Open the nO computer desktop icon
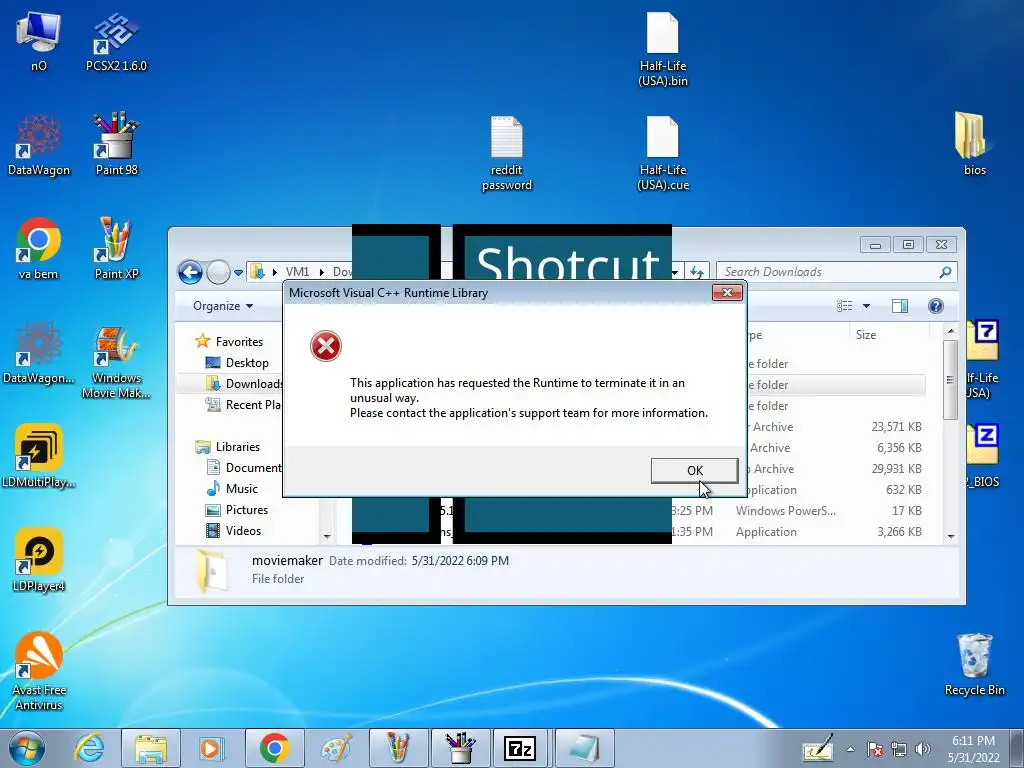This screenshot has width=1024, height=768. 39,40
